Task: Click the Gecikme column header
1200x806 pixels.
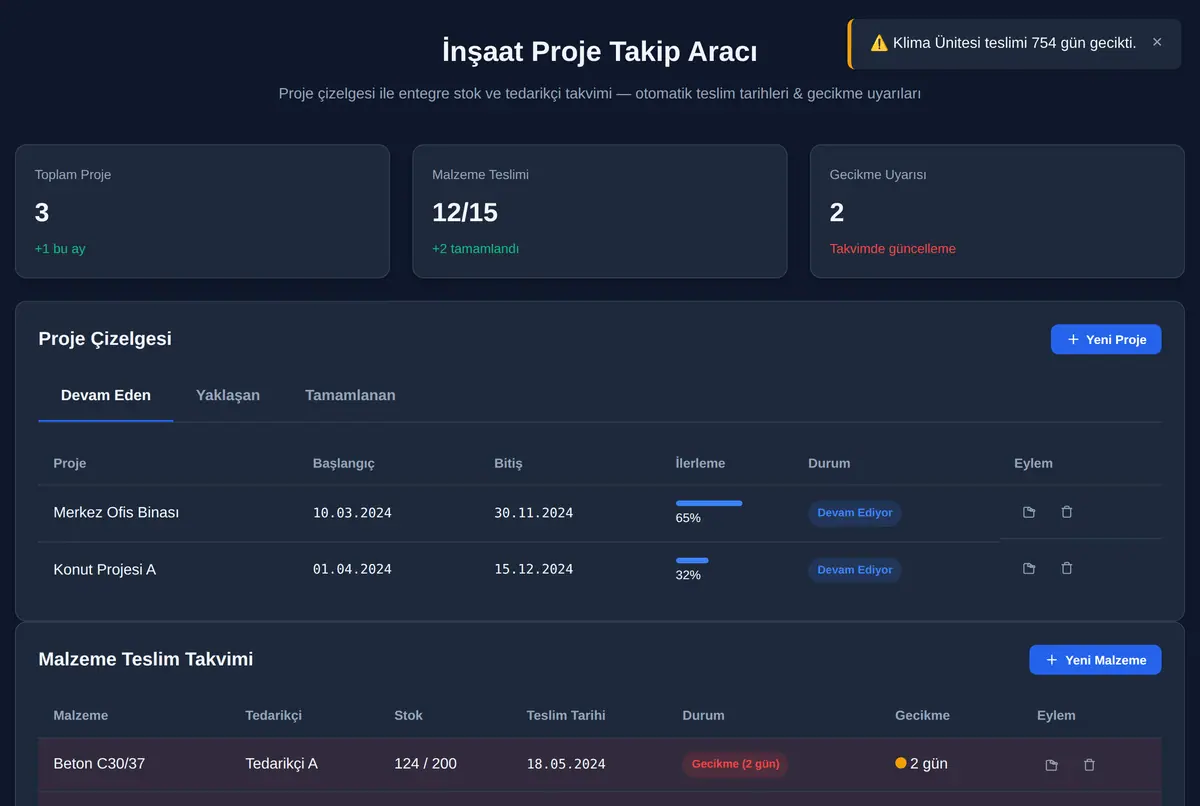Action: pos(922,715)
